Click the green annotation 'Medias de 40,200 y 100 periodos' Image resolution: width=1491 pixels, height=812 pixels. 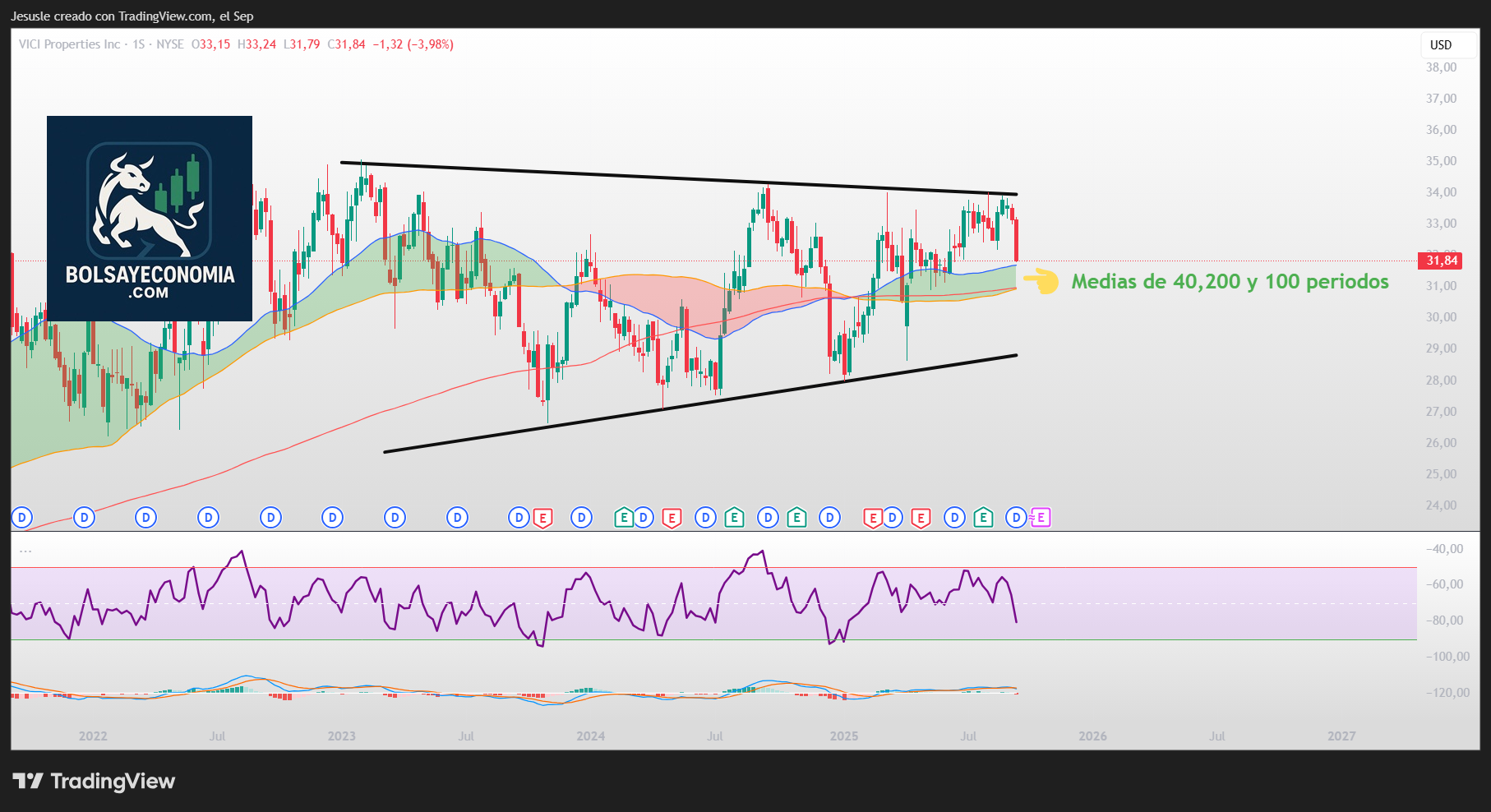point(1230,281)
